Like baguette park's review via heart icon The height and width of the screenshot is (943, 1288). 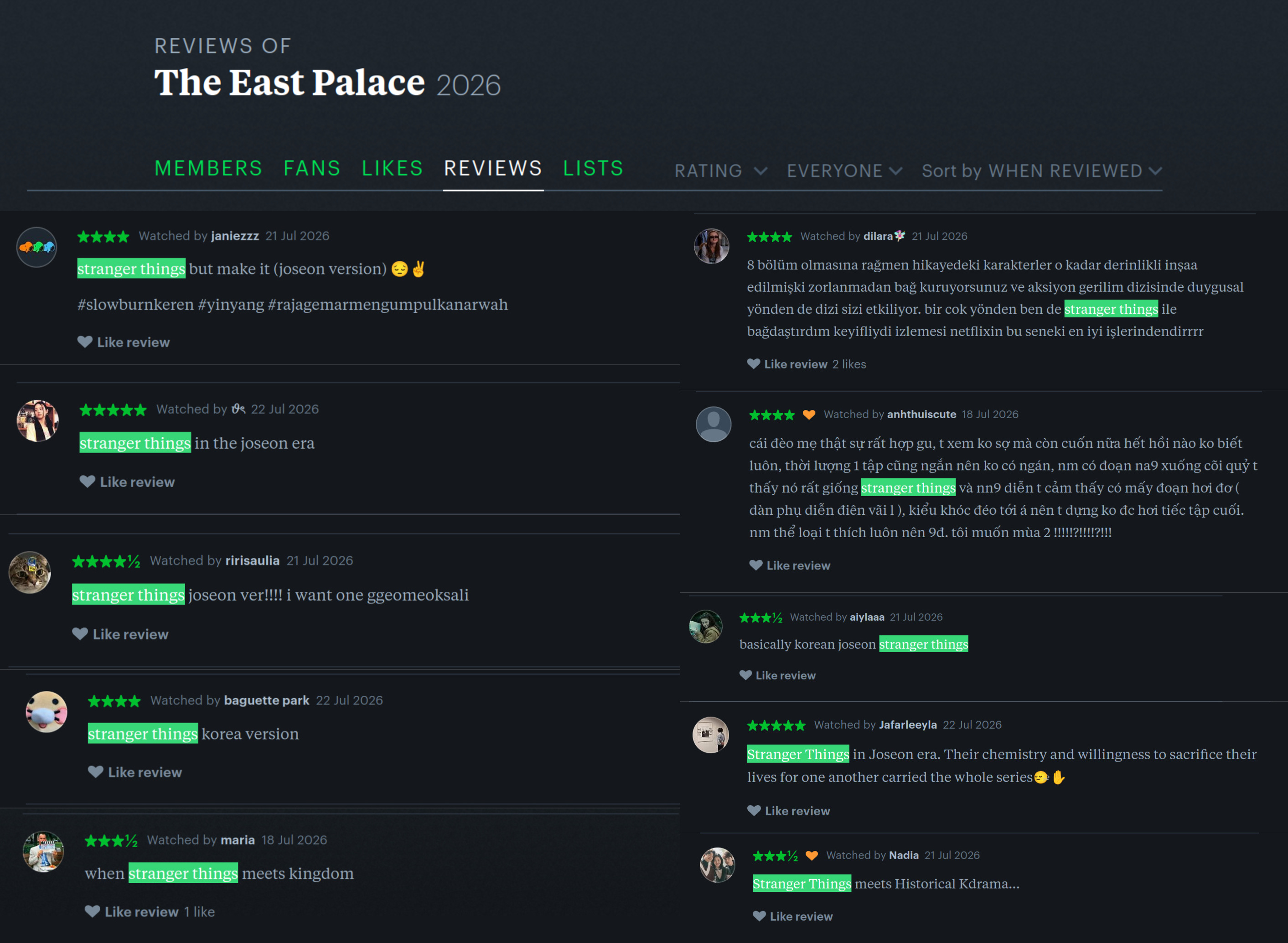tap(95, 772)
